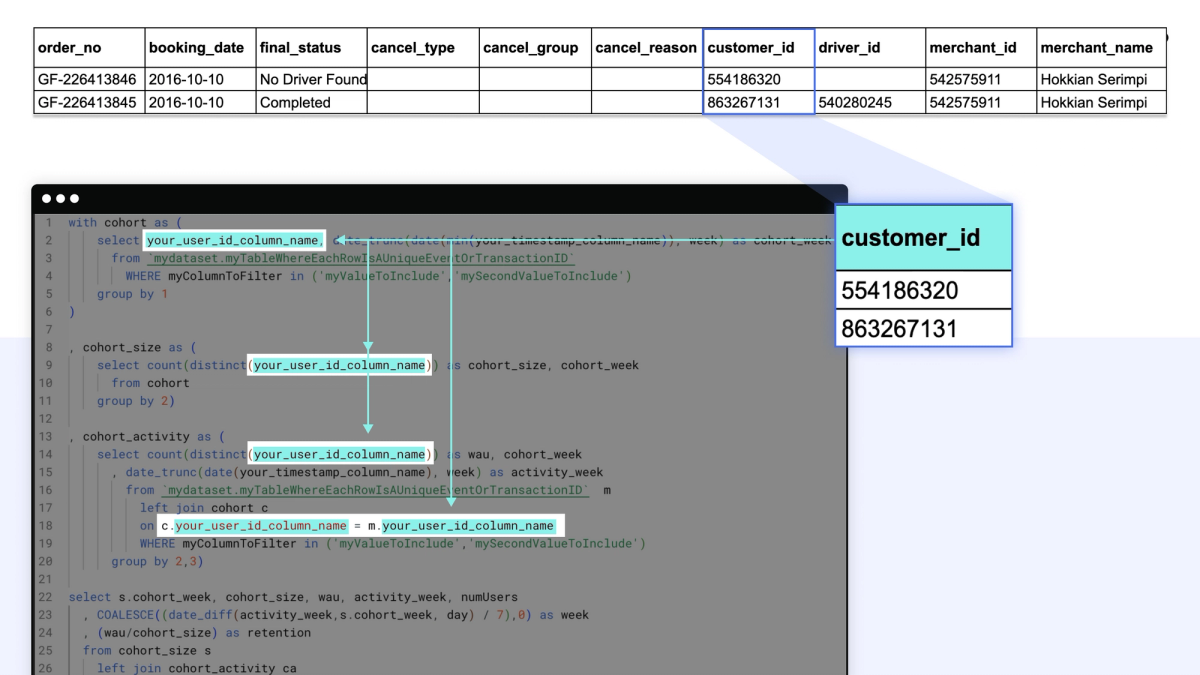Click the No Driver Found status cell

tap(312, 79)
